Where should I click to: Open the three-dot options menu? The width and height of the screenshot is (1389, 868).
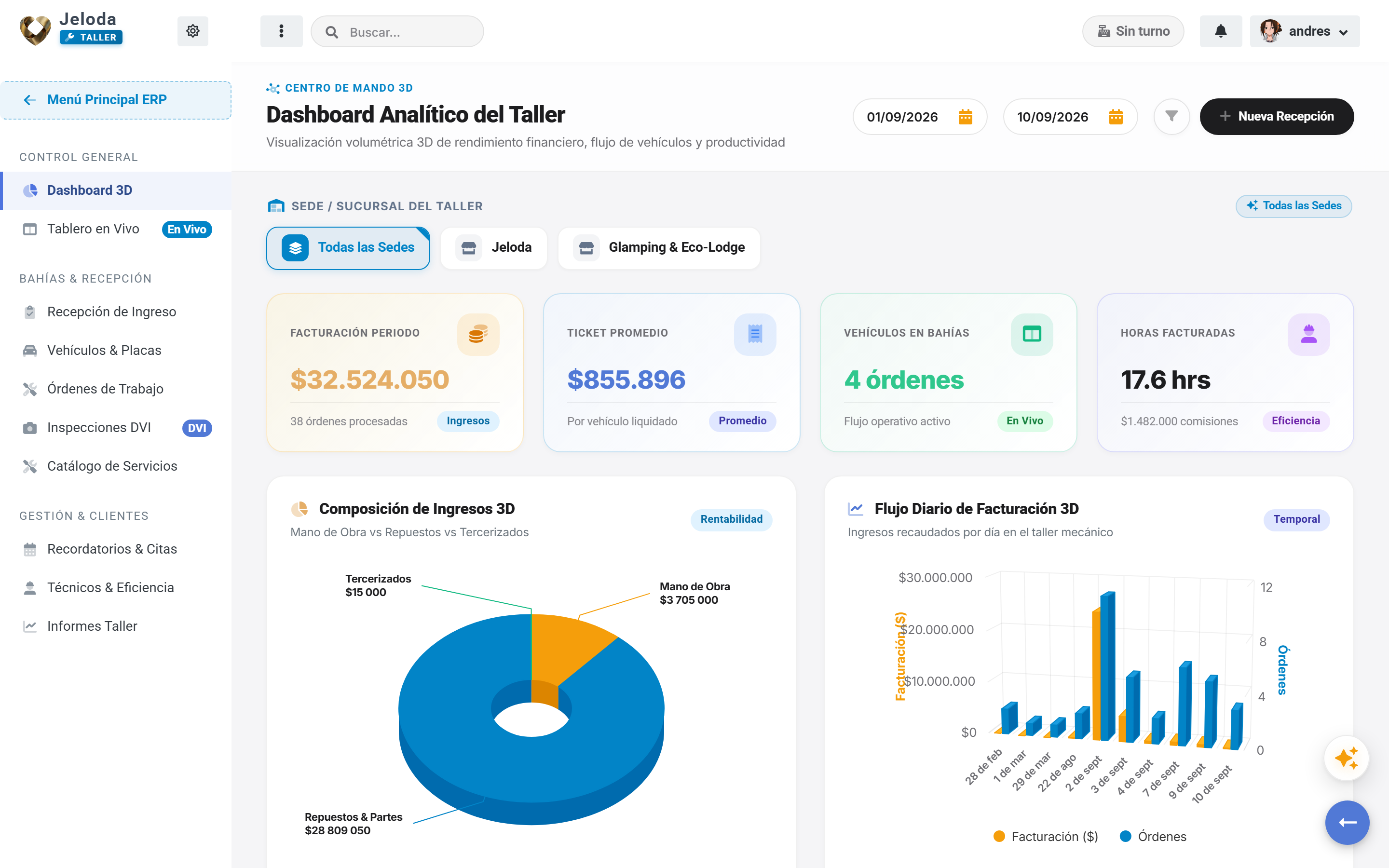click(x=281, y=31)
